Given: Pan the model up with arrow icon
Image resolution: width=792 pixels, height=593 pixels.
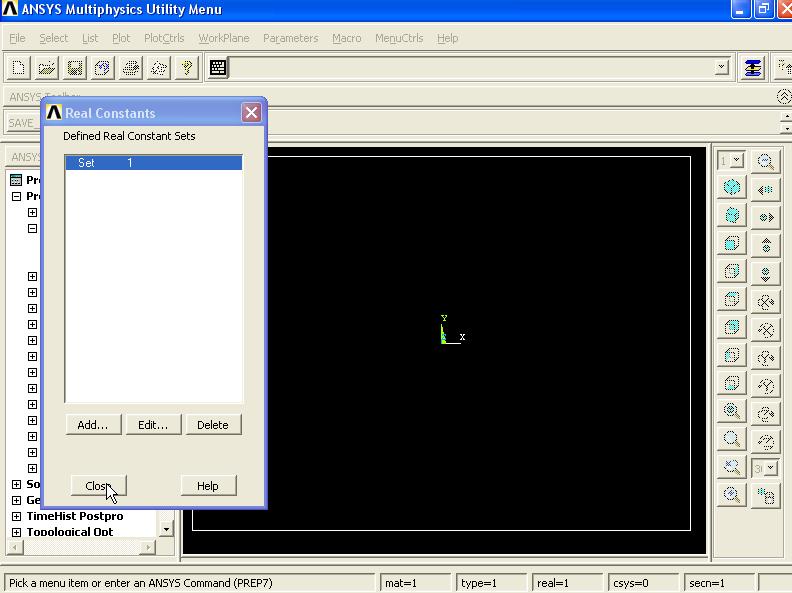Looking at the screenshot, I should pyautogui.click(x=766, y=245).
